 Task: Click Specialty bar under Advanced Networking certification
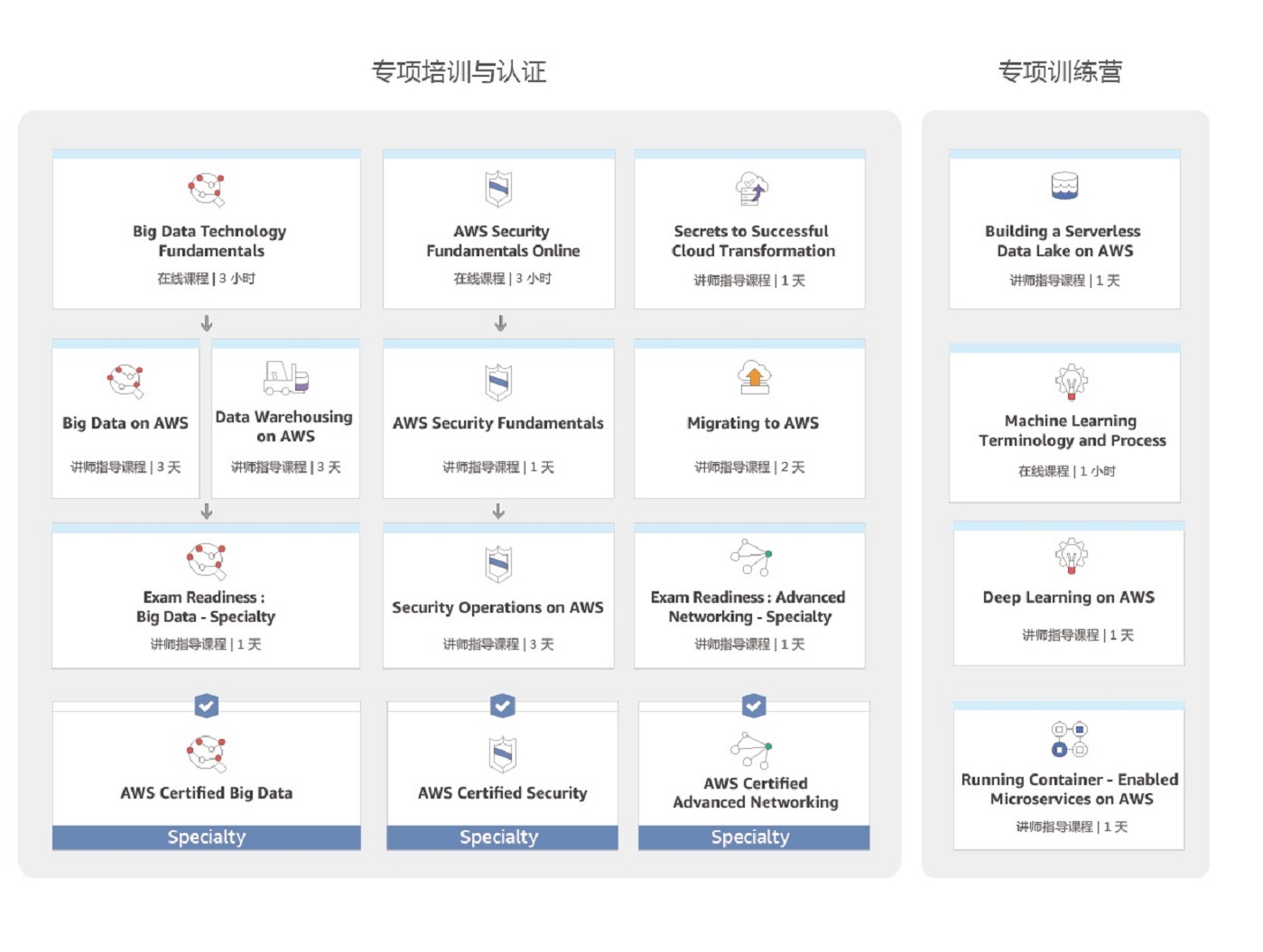click(x=754, y=837)
